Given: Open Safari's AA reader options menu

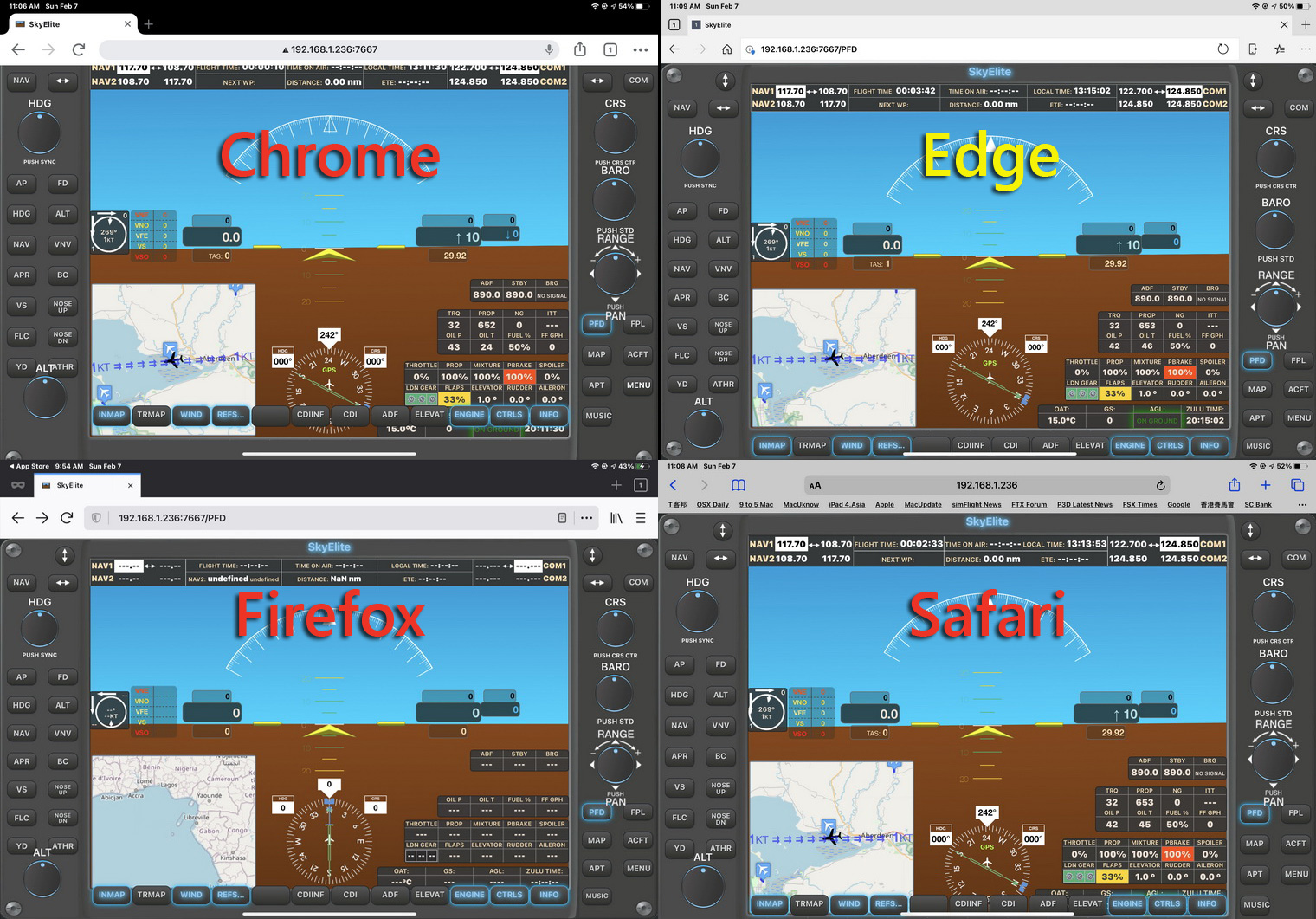Looking at the screenshot, I should coord(815,486).
